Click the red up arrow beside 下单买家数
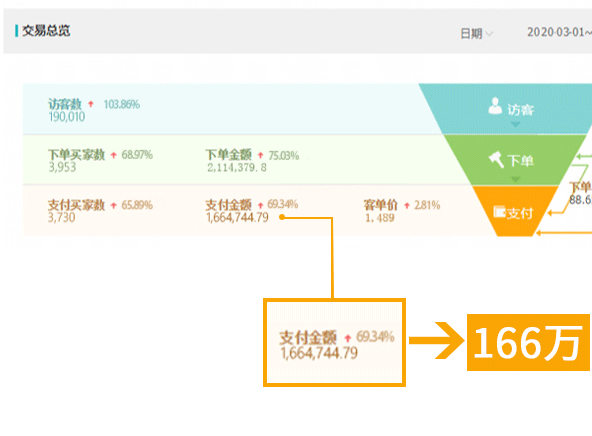Viewport: 592px width, 436px height. click(x=114, y=155)
